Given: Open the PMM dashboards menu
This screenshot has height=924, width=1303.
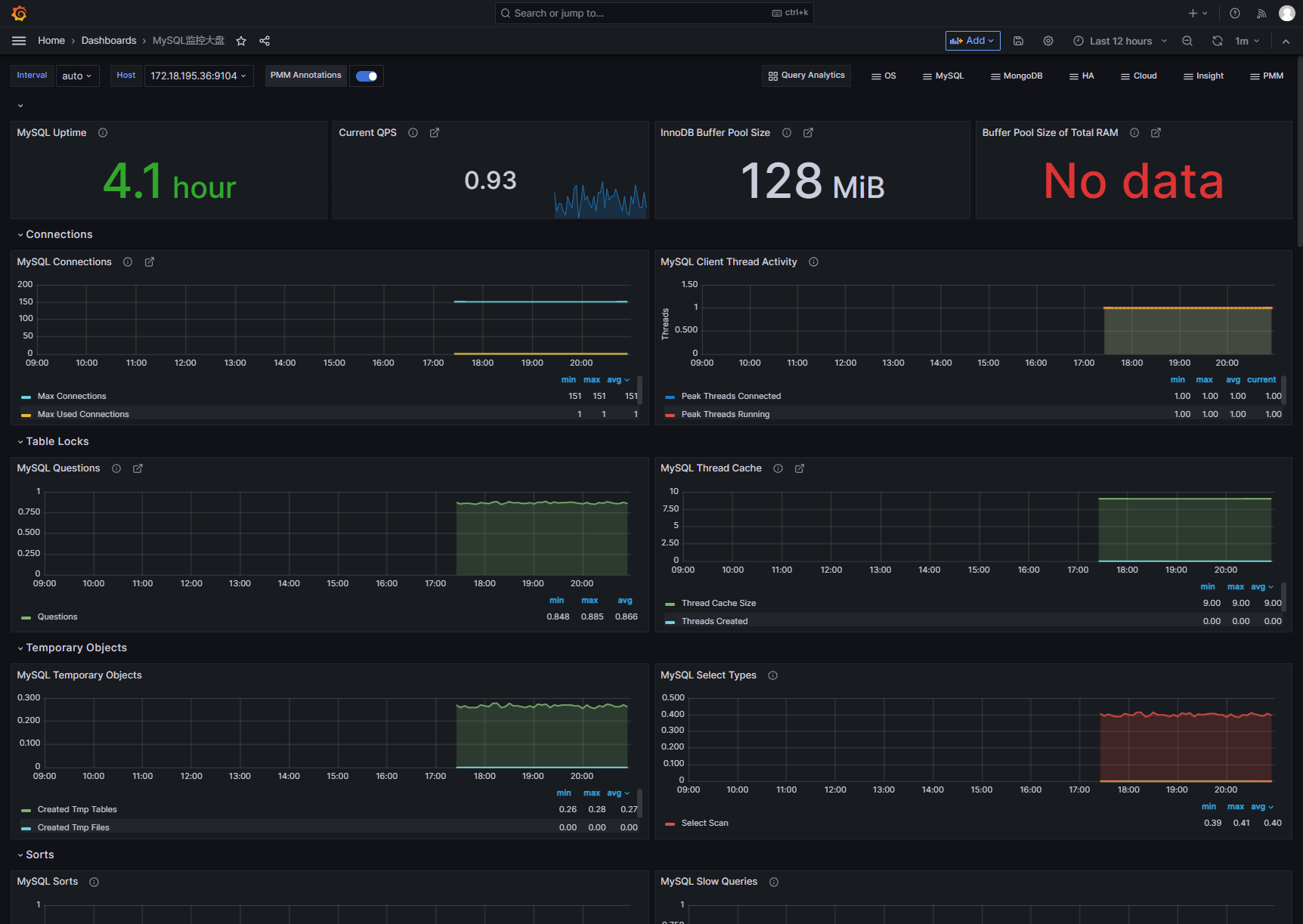Looking at the screenshot, I should click(1267, 76).
